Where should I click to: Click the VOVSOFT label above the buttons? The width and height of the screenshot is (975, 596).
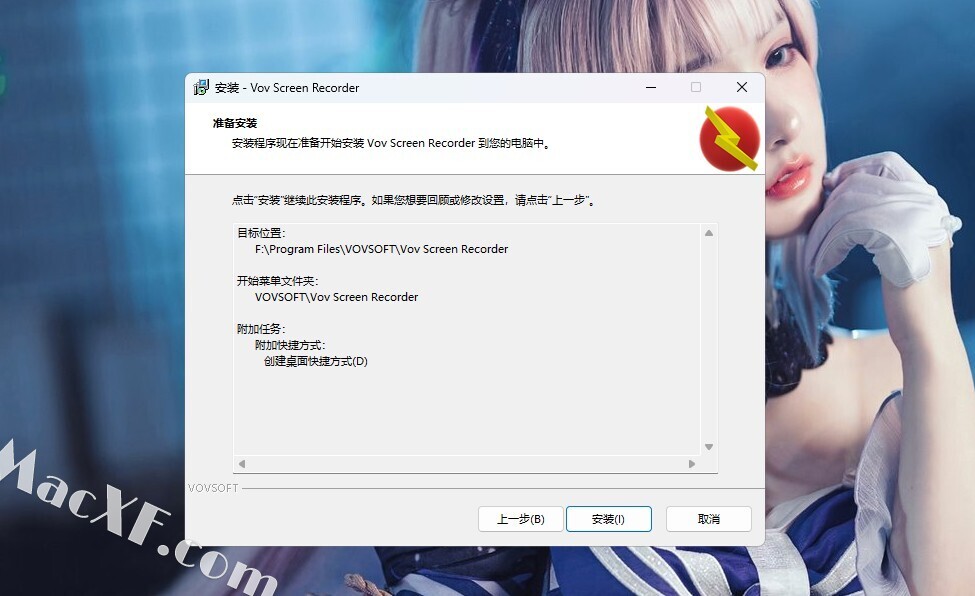[x=213, y=488]
